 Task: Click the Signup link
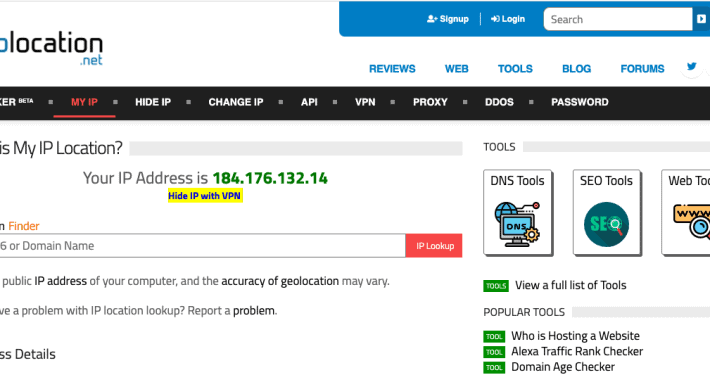447,19
